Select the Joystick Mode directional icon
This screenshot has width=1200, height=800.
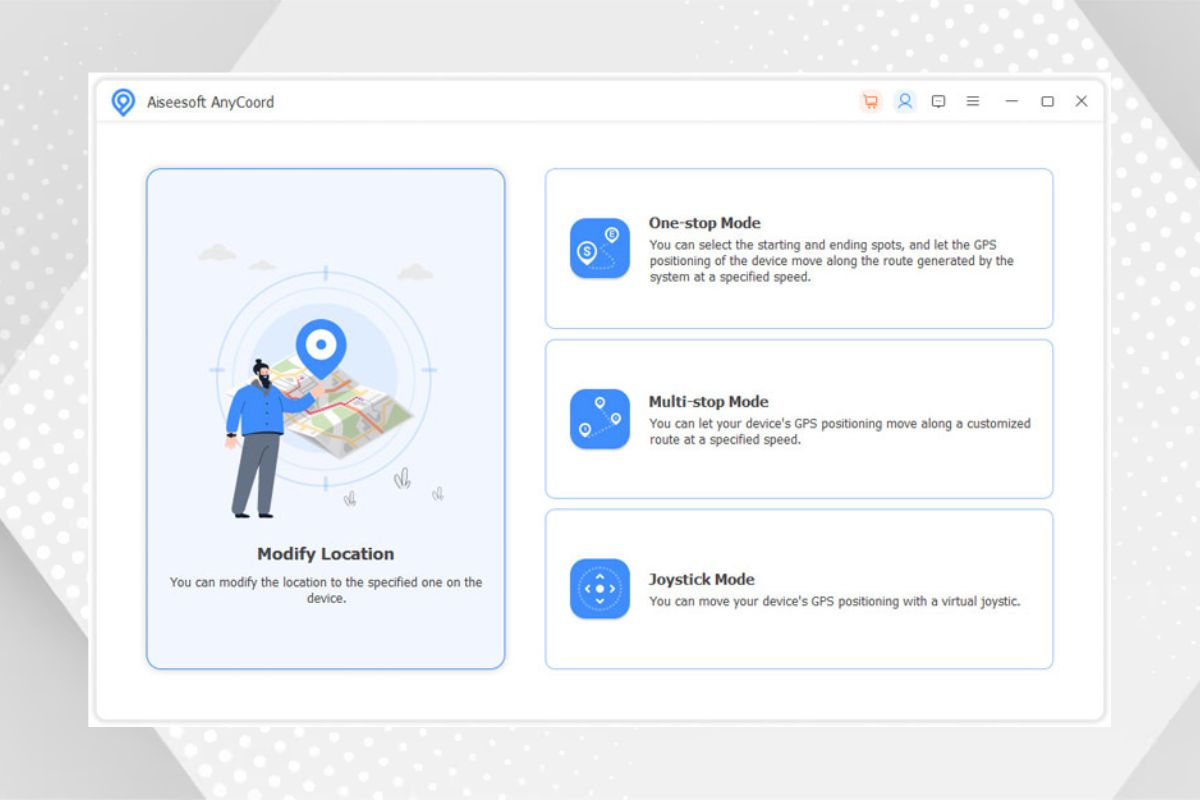pos(600,589)
